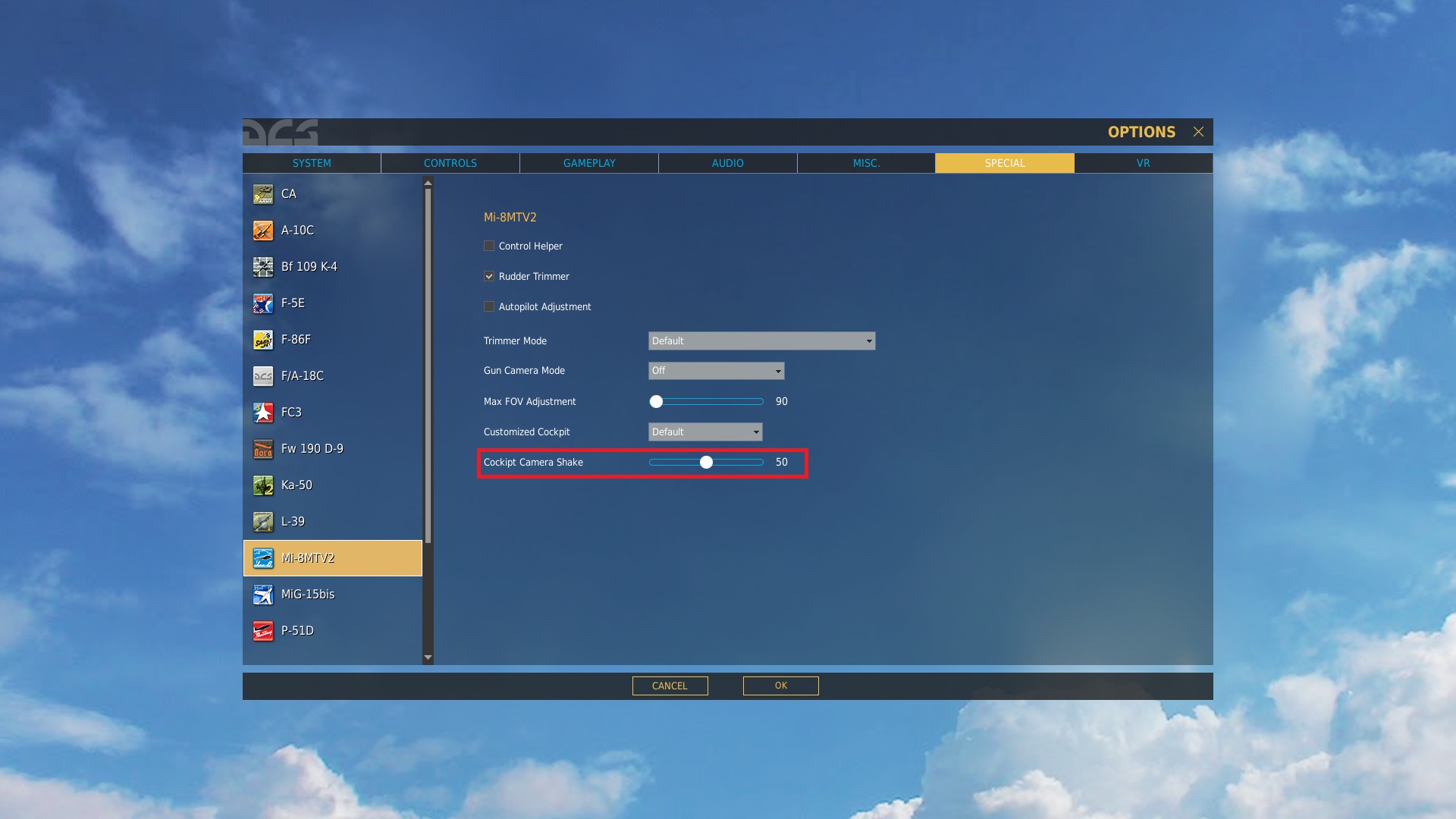Image resolution: width=1456 pixels, height=819 pixels.
Task: Switch to the AUDIO tab
Action: (x=728, y=163)
